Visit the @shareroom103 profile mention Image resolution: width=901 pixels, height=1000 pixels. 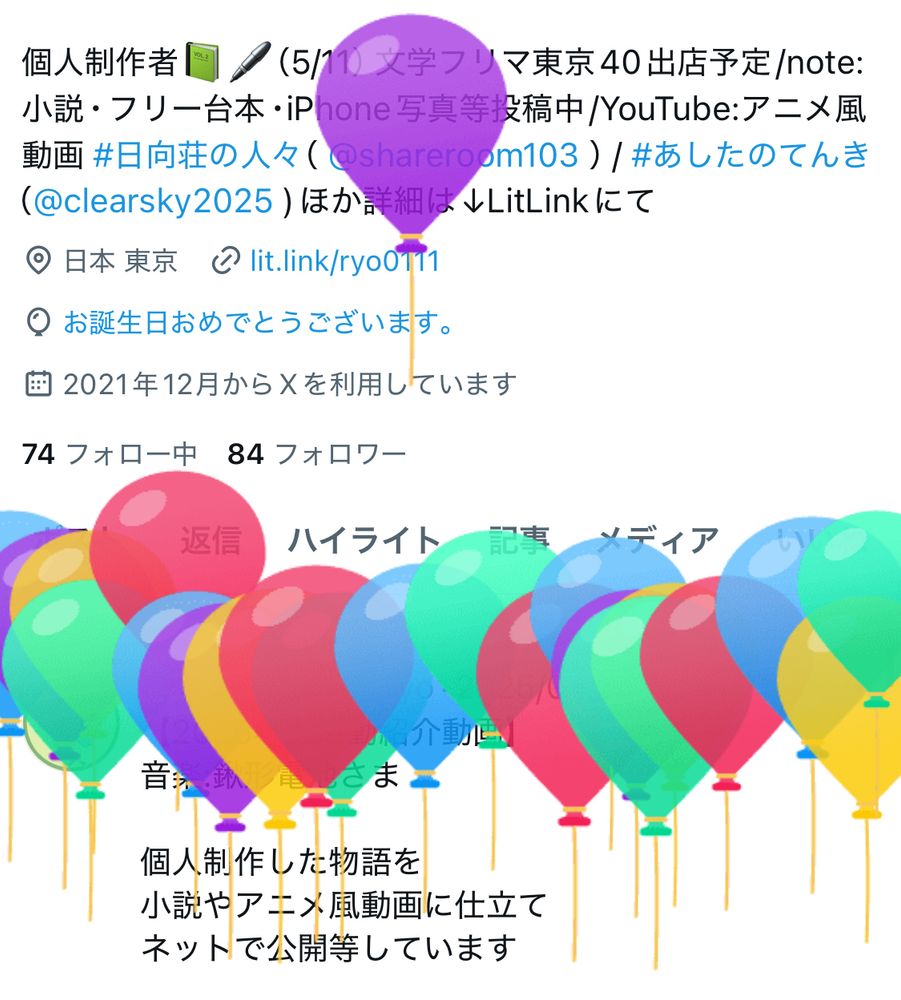pyautogui.click(x=453, y=155)
